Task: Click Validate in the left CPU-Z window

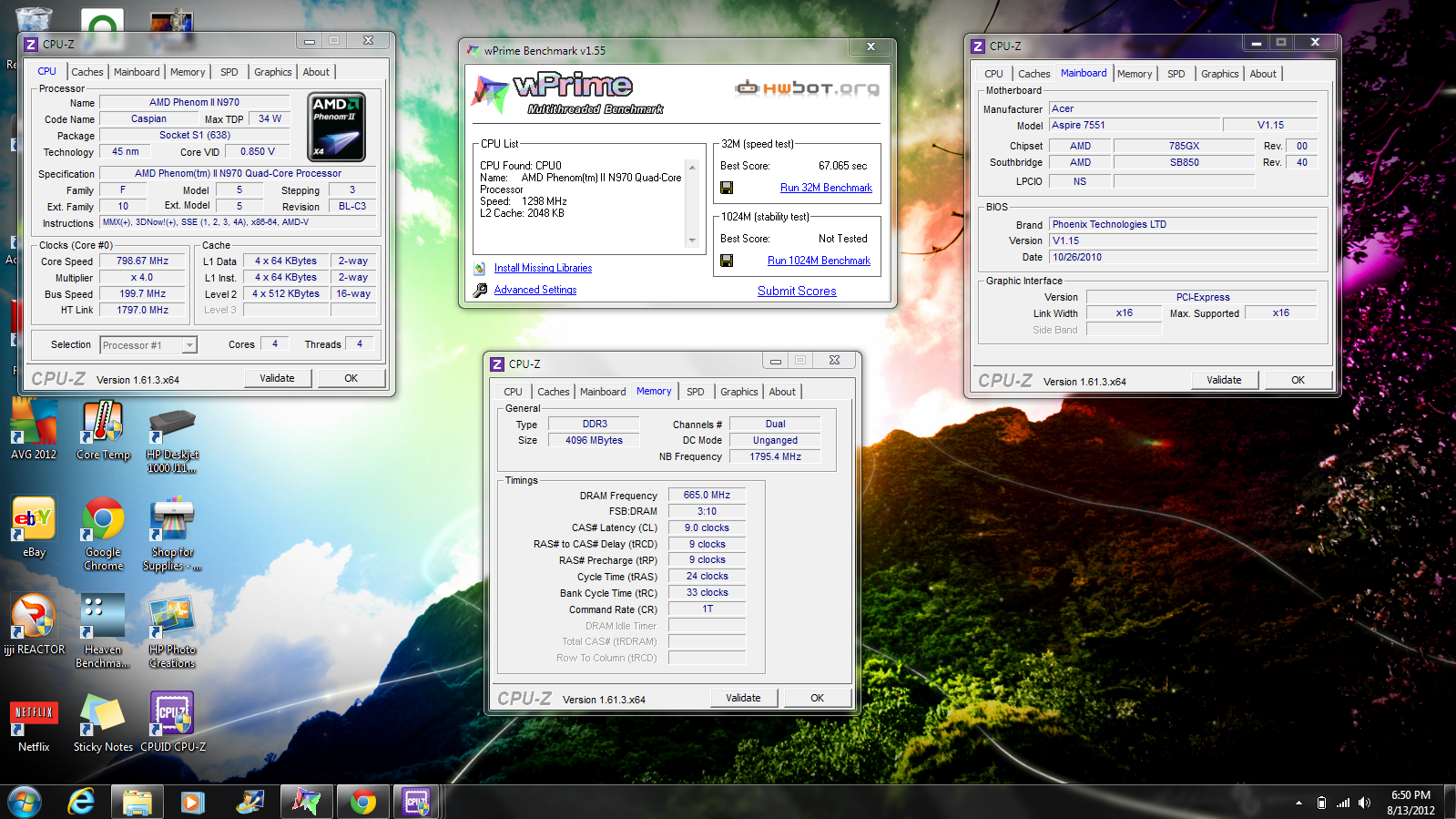Action: (277, 378)
